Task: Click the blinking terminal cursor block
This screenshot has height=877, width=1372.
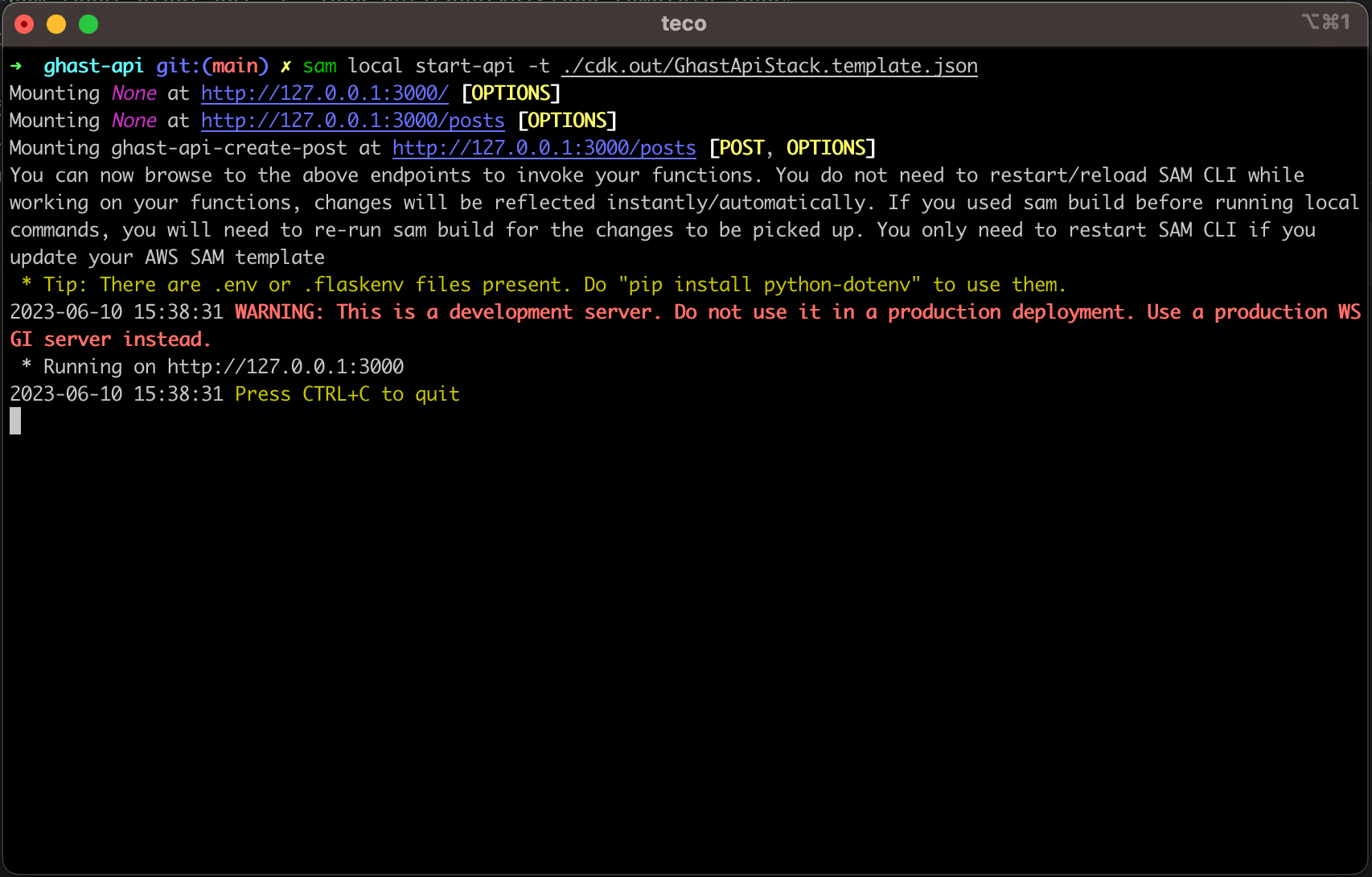Action: tap(14, 420)
